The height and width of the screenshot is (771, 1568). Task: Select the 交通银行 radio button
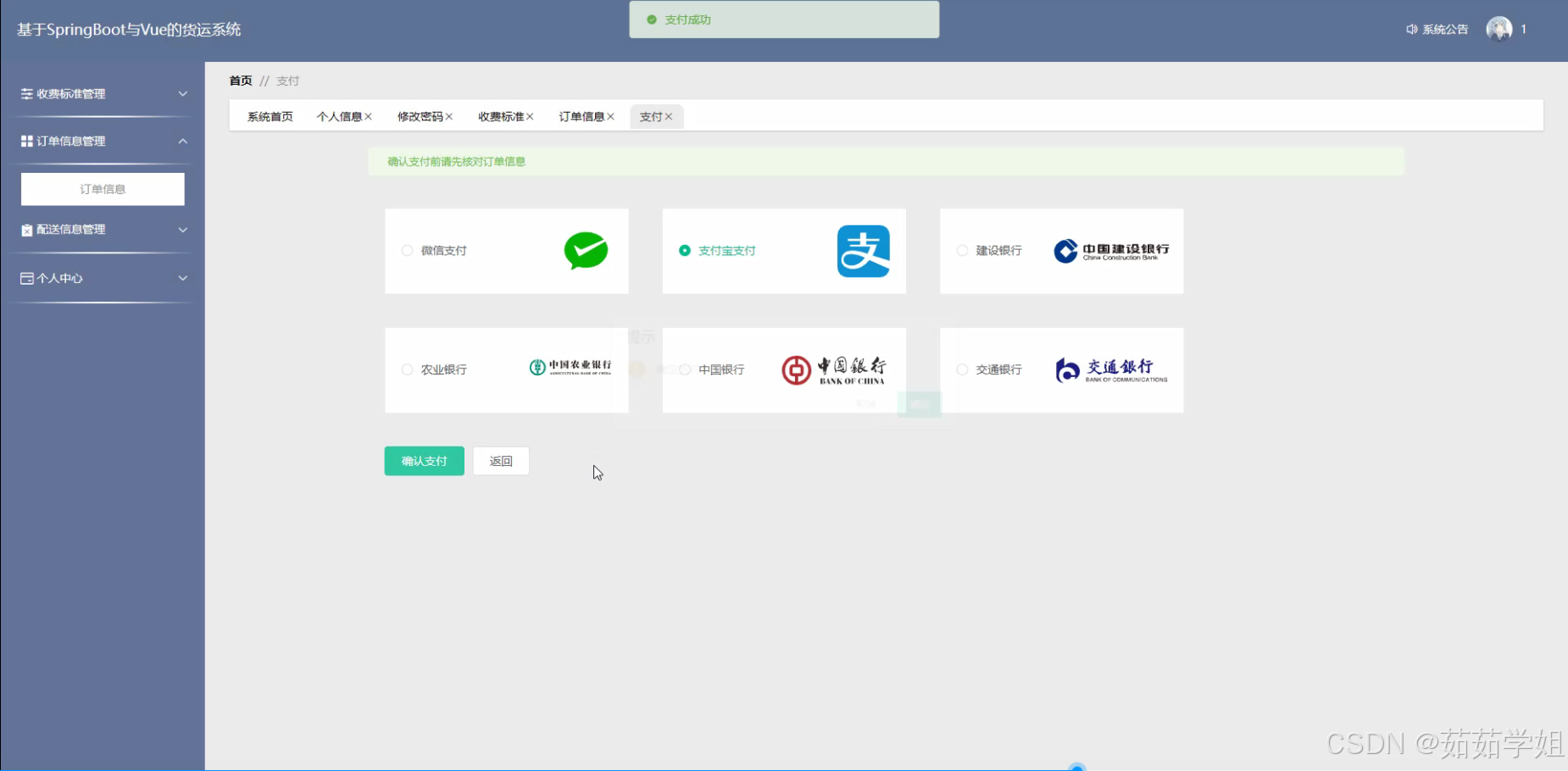962,370
